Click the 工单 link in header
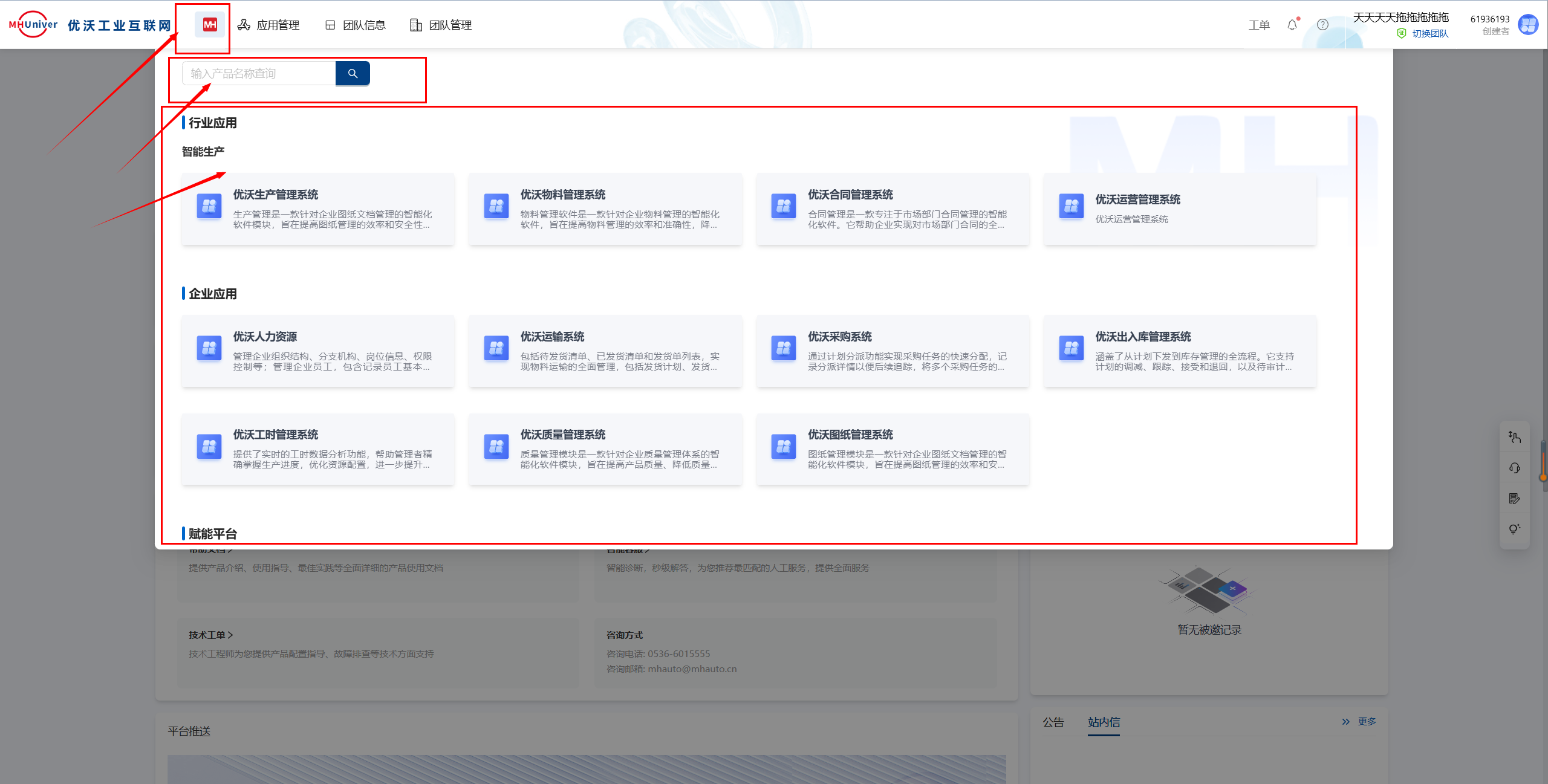This screenshot has width=1548, height=784. pos(1258,25)
